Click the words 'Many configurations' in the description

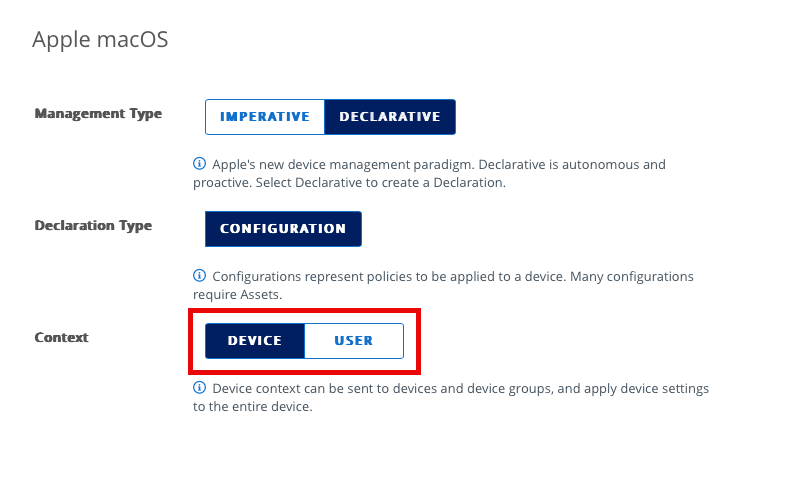(x=632, y=276)
